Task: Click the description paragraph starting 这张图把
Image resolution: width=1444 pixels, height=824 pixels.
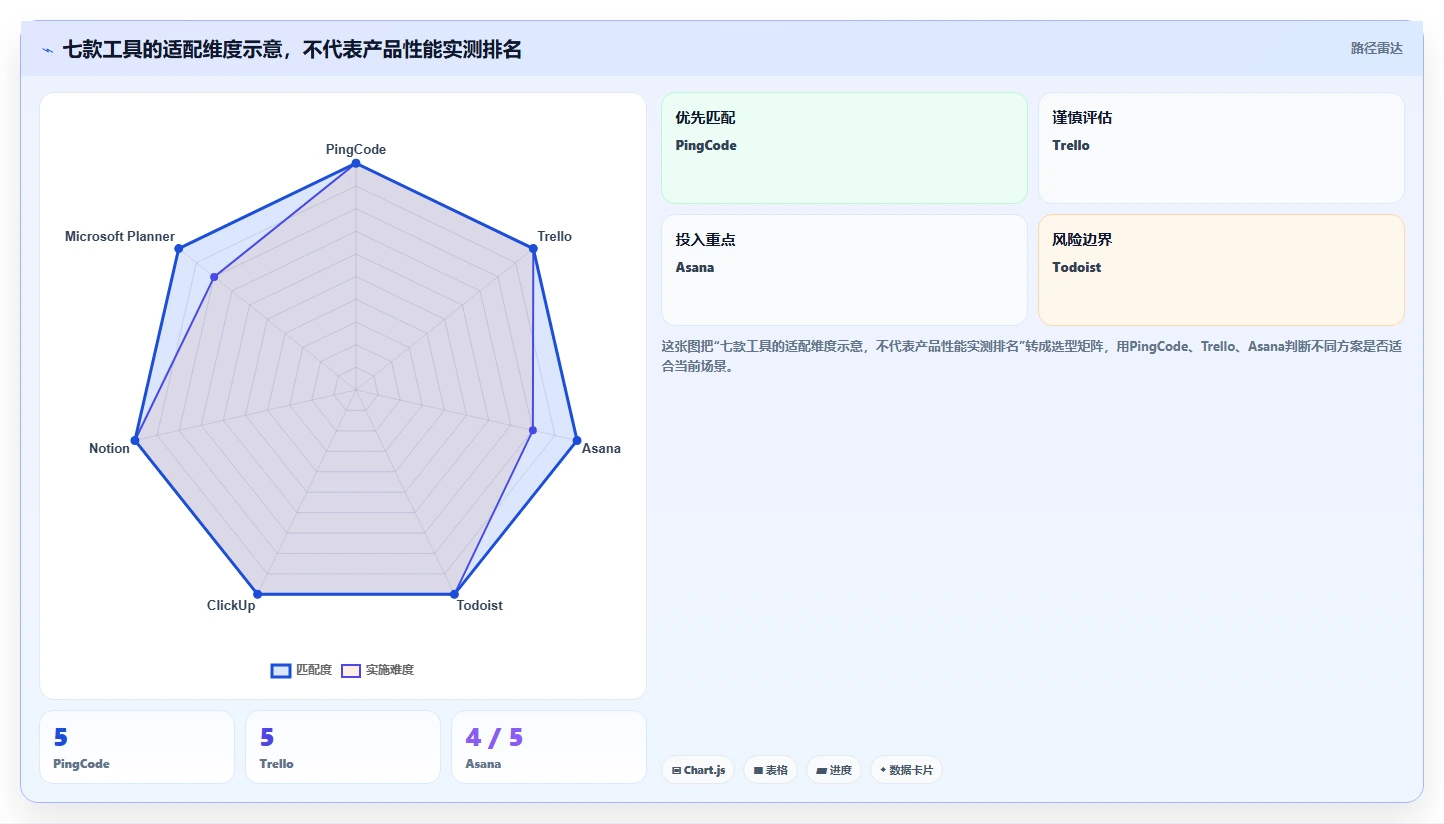Action: pyautogui.click(x=1032, y=356)
